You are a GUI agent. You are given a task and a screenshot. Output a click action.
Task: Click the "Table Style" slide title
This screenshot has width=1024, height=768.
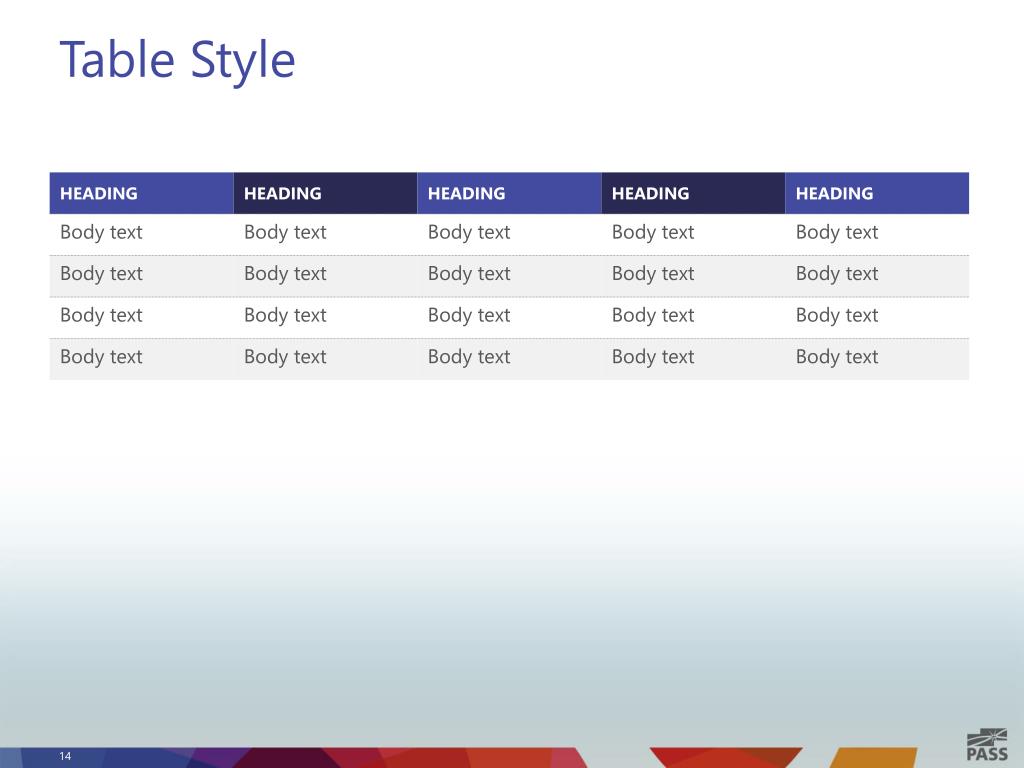[x=177, y=59]
